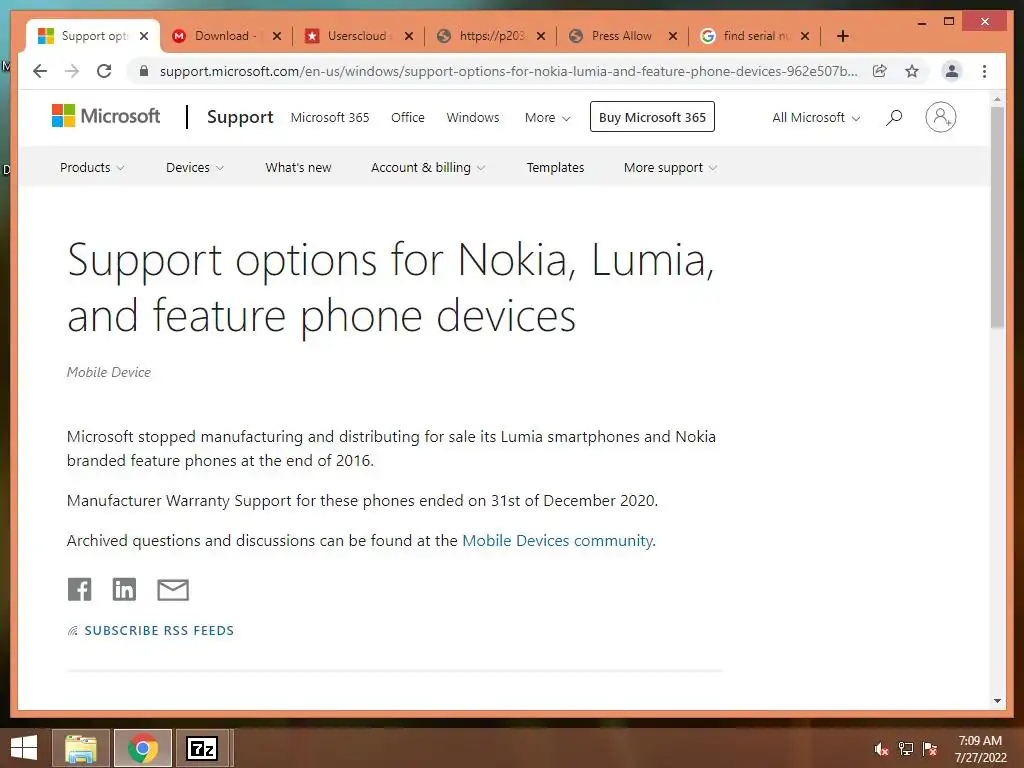Switch to the Download tab
The image size is (1024, 768).
coord(226,36)
